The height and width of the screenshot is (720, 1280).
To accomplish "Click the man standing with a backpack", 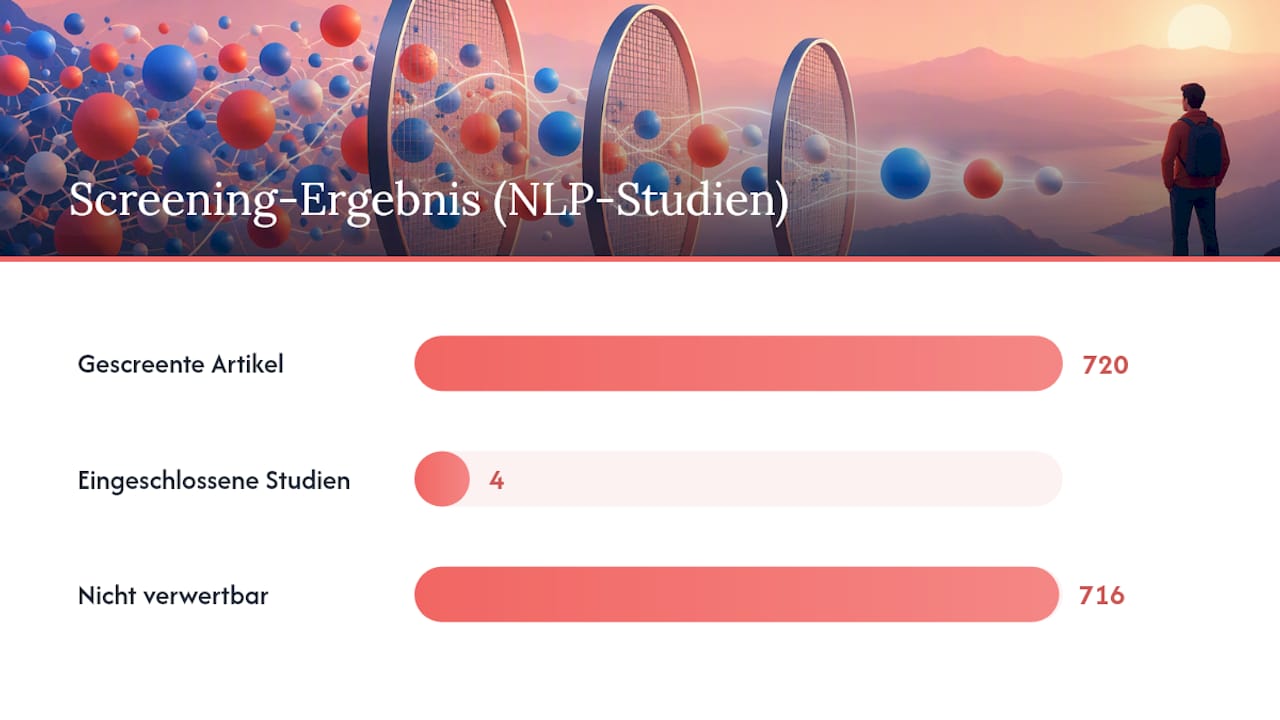I will (x=1196, y=170).
